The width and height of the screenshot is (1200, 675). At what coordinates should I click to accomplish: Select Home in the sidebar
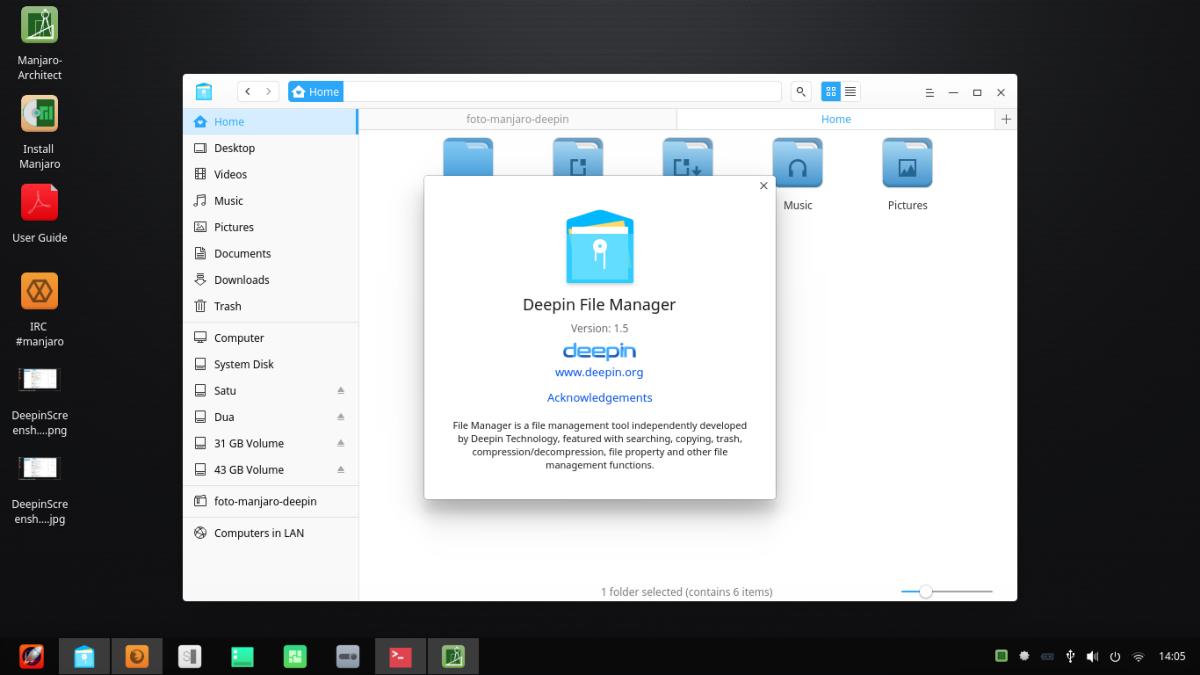(270, 121)
